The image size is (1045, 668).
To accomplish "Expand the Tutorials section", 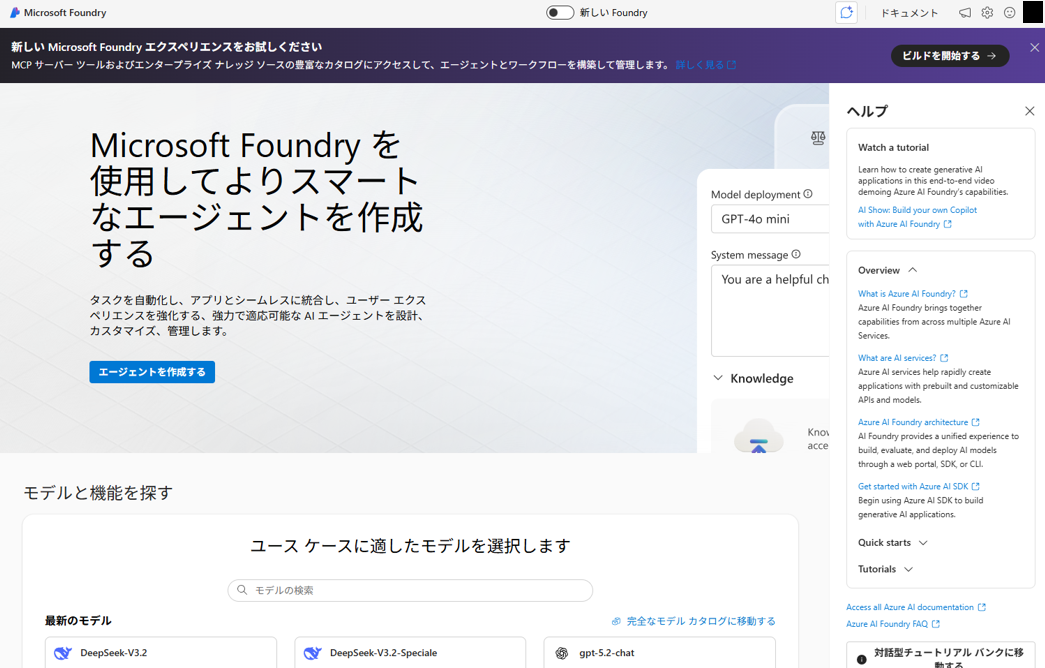I will [x=885, y=569].
